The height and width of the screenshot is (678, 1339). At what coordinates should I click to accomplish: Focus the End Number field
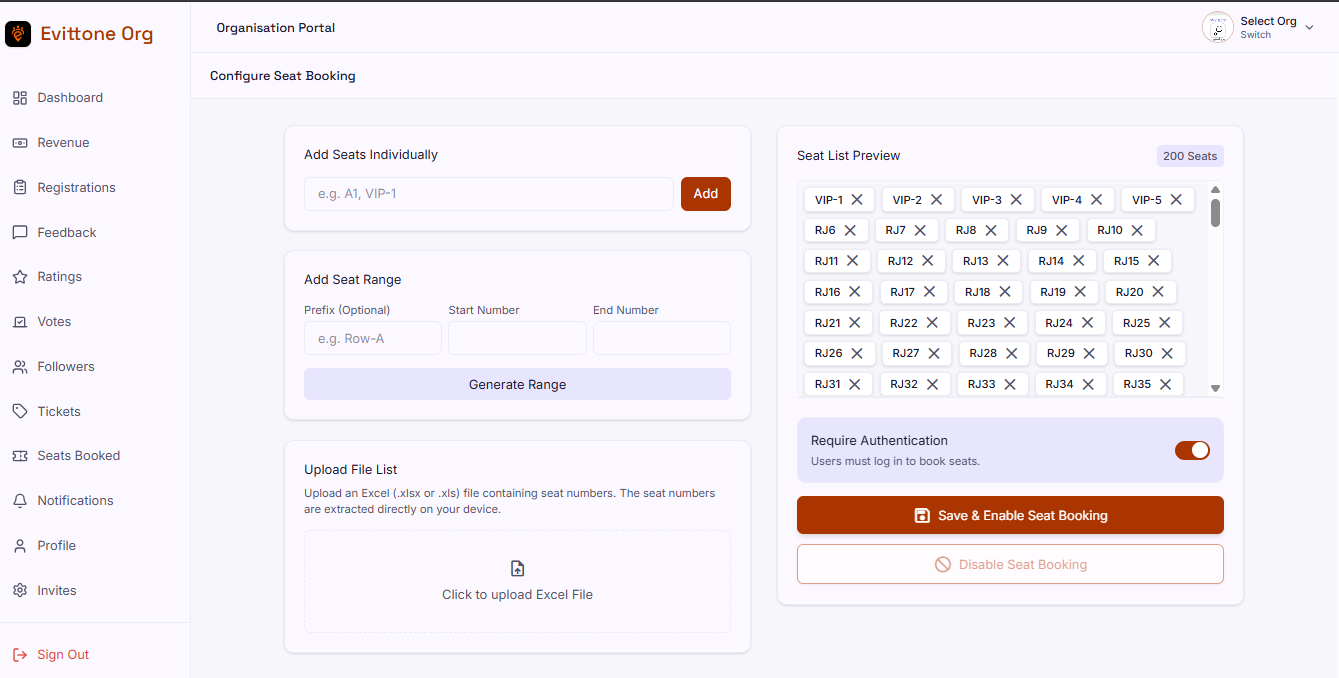pos(662,338)
